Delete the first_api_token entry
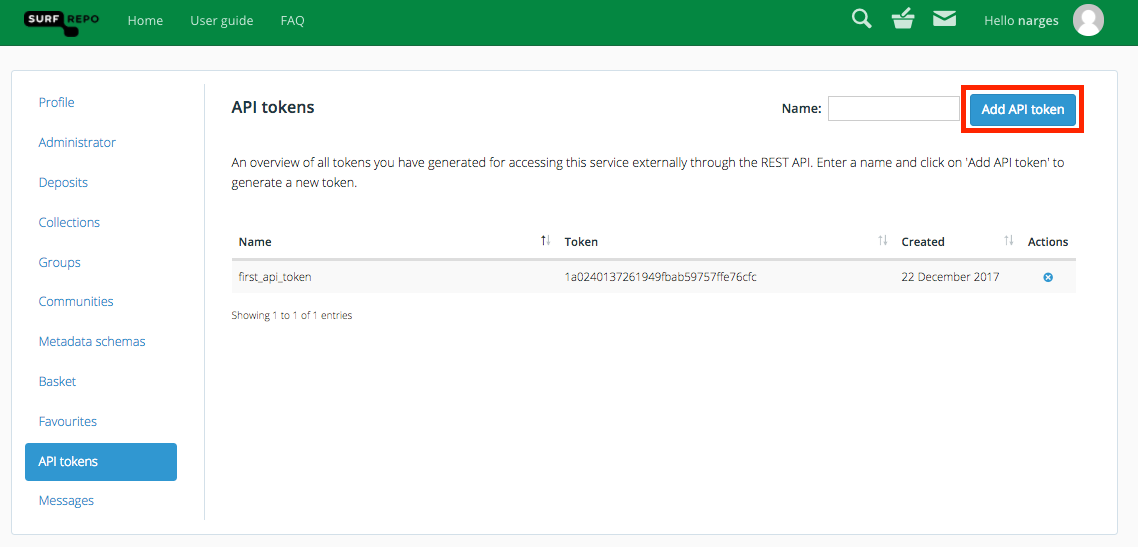The image size is (1138, 547). (x=1048, y=277)
